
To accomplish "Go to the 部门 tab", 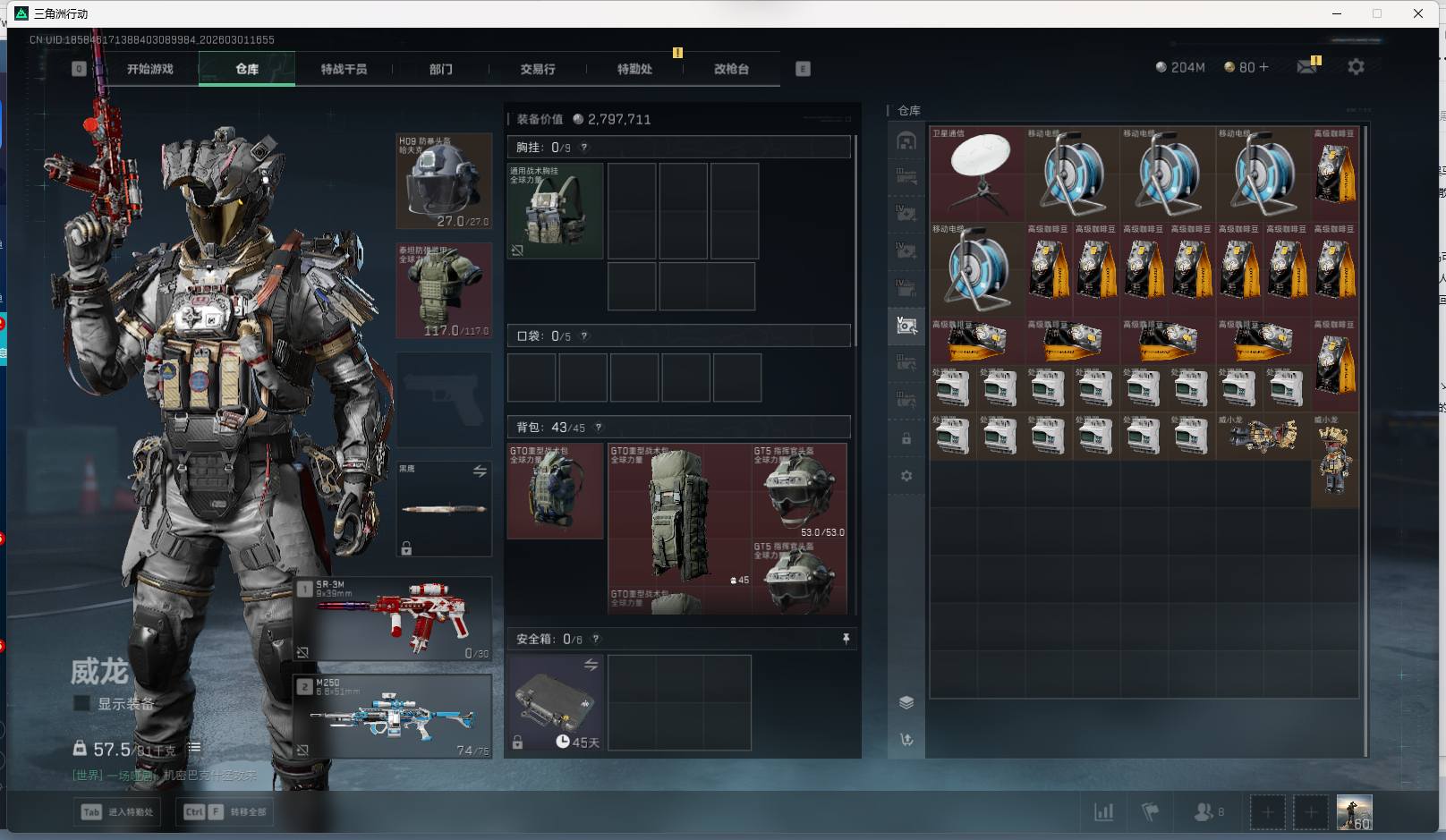I will pyautogui.click(x=440, y=69).
